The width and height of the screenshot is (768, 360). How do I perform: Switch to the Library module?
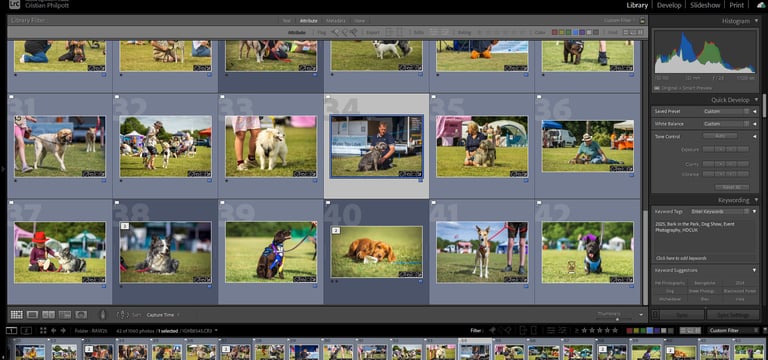pos(637,5)
